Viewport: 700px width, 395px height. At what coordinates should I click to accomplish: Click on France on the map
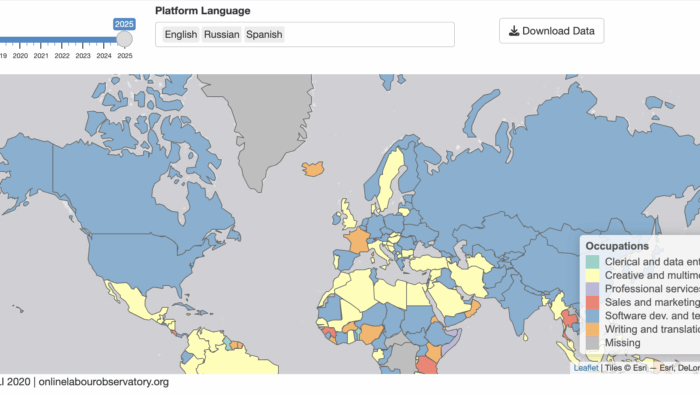point(357,241)
